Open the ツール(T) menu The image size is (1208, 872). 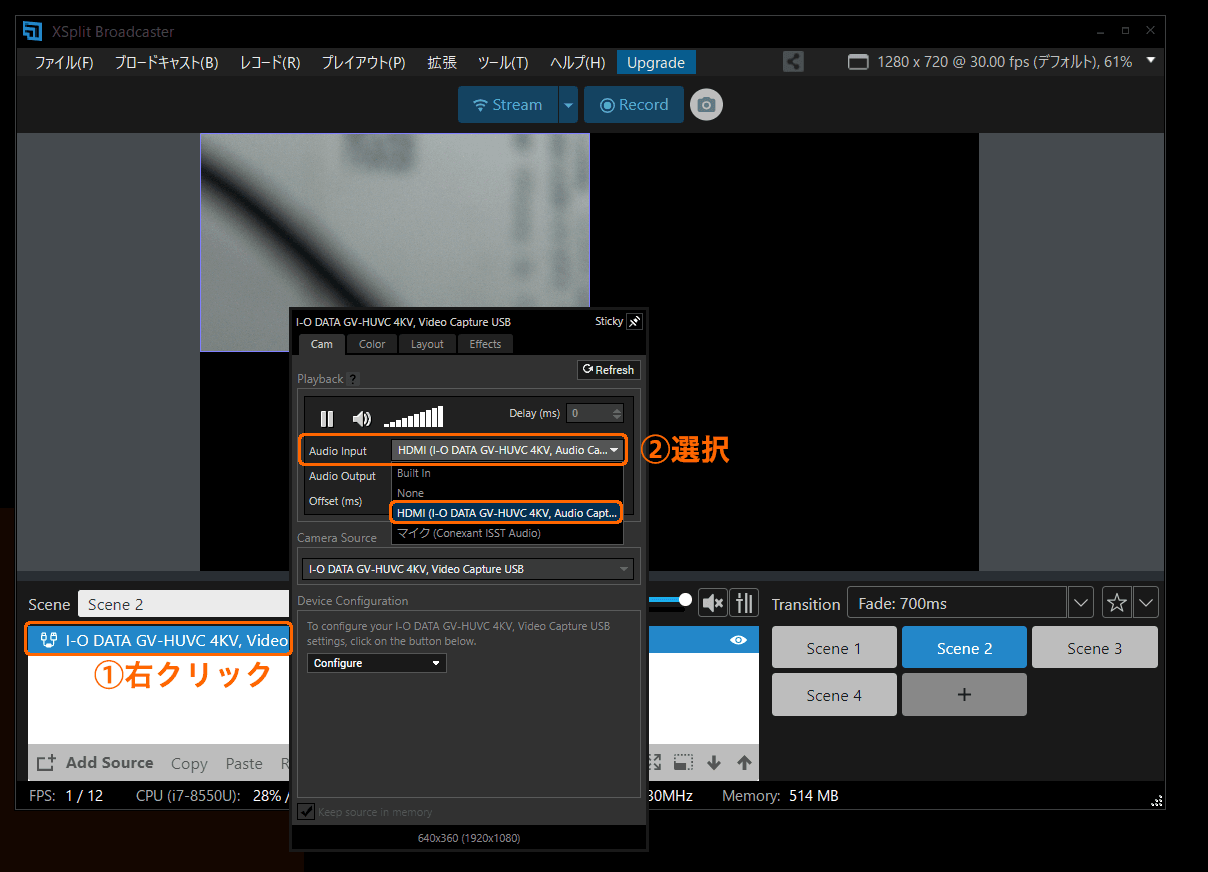pyautogui.click(x=503, y=62)
